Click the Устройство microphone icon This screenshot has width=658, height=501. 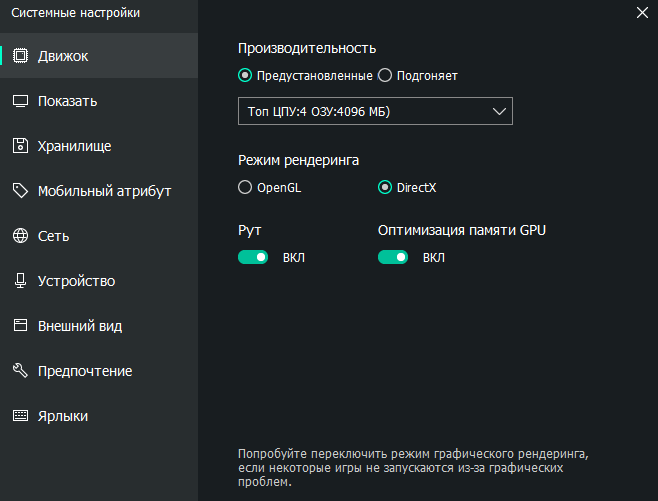[x=20, y=281]
